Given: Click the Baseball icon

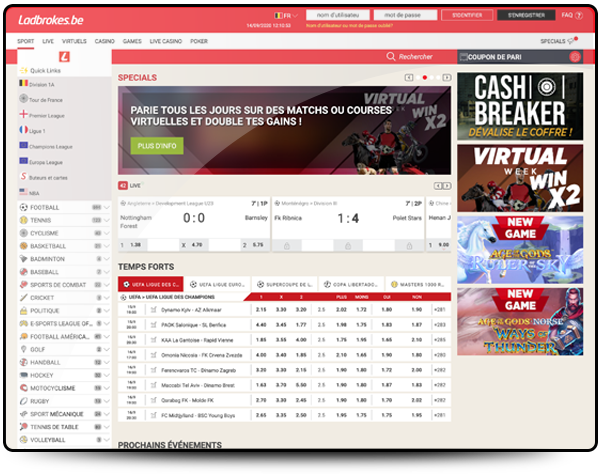Looking at the screenshot, I should 24,272.
